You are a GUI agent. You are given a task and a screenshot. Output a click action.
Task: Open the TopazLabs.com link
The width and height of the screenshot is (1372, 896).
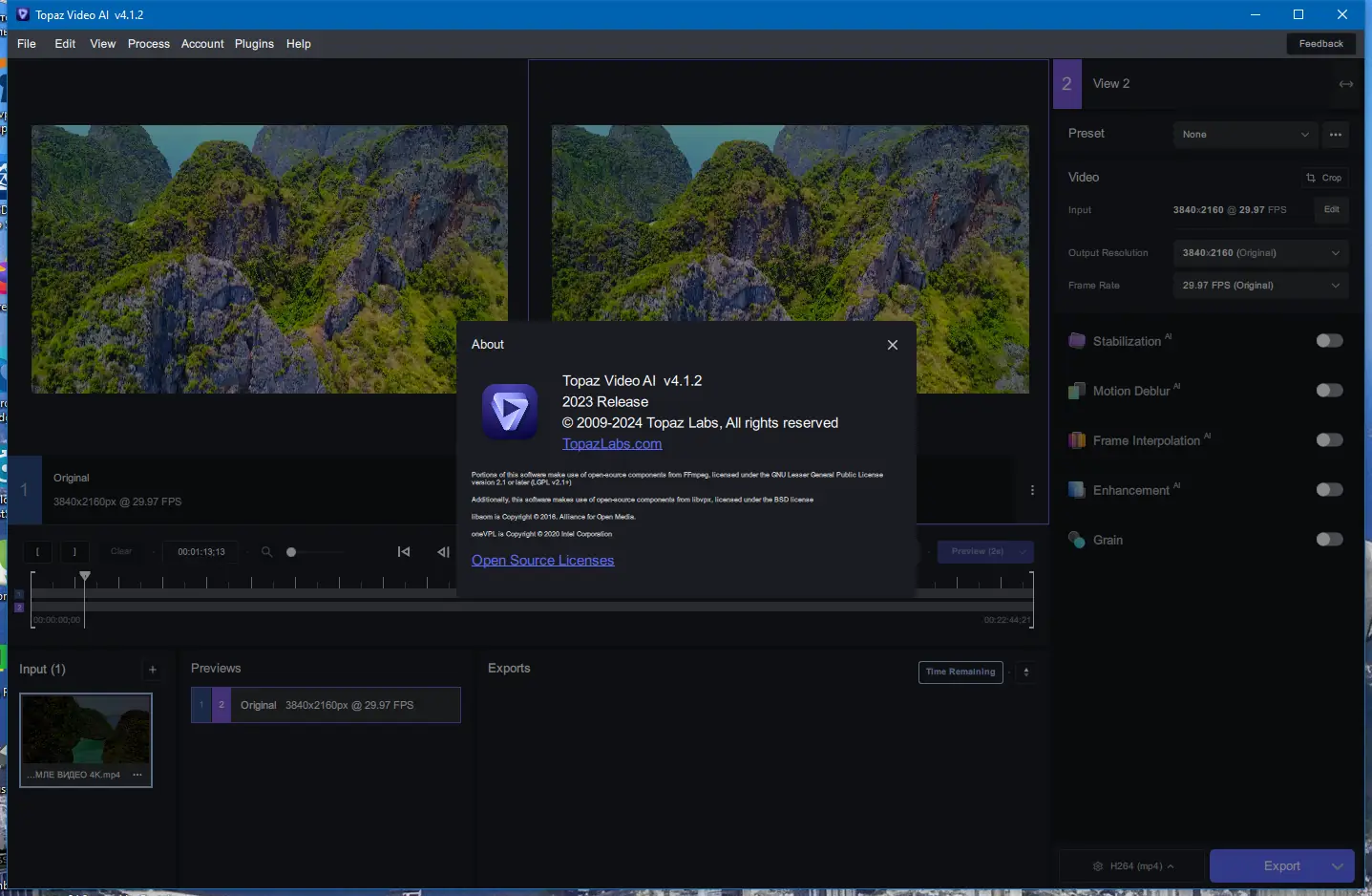point(612,444)
